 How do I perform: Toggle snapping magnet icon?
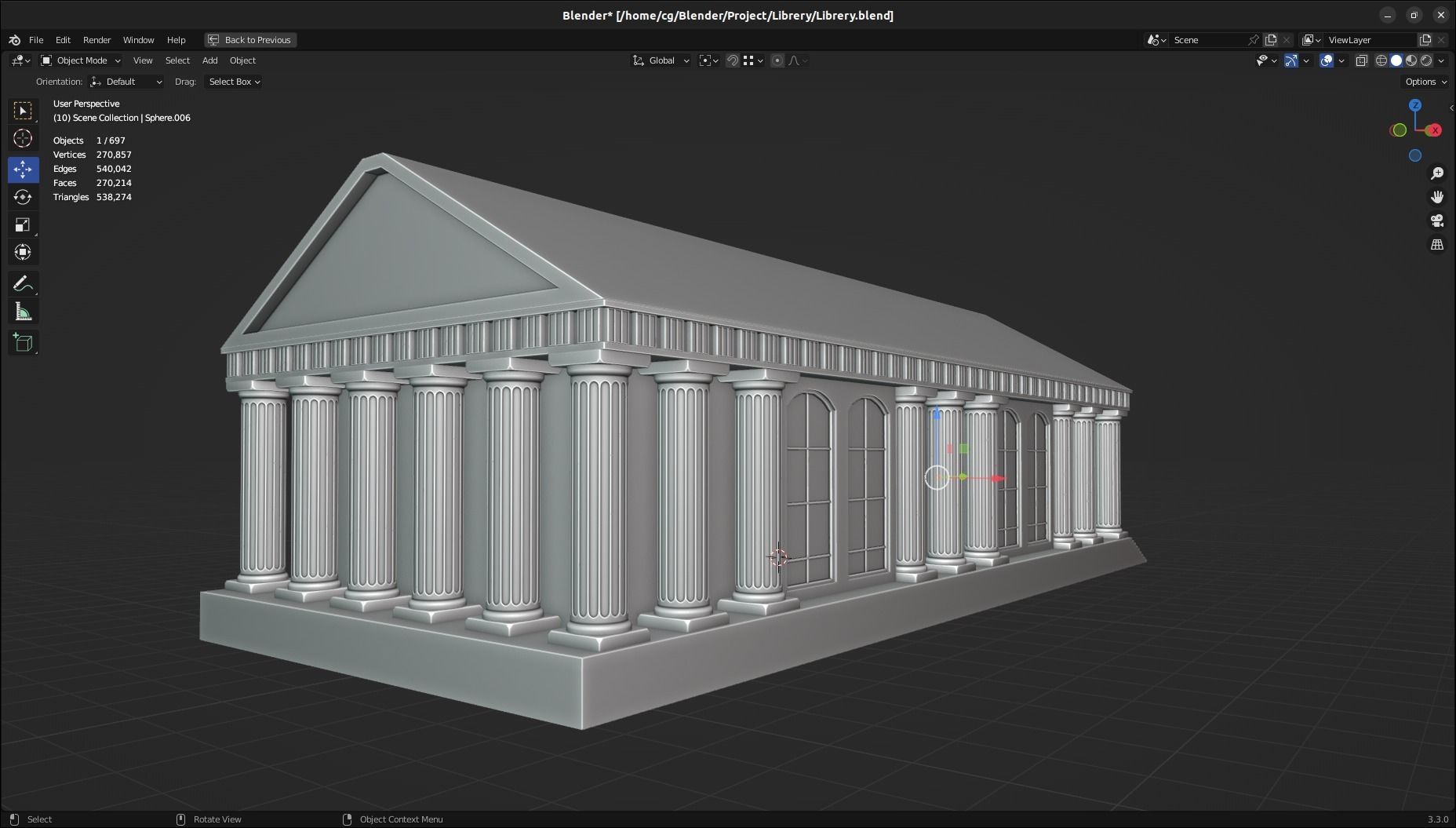[732, 60]
